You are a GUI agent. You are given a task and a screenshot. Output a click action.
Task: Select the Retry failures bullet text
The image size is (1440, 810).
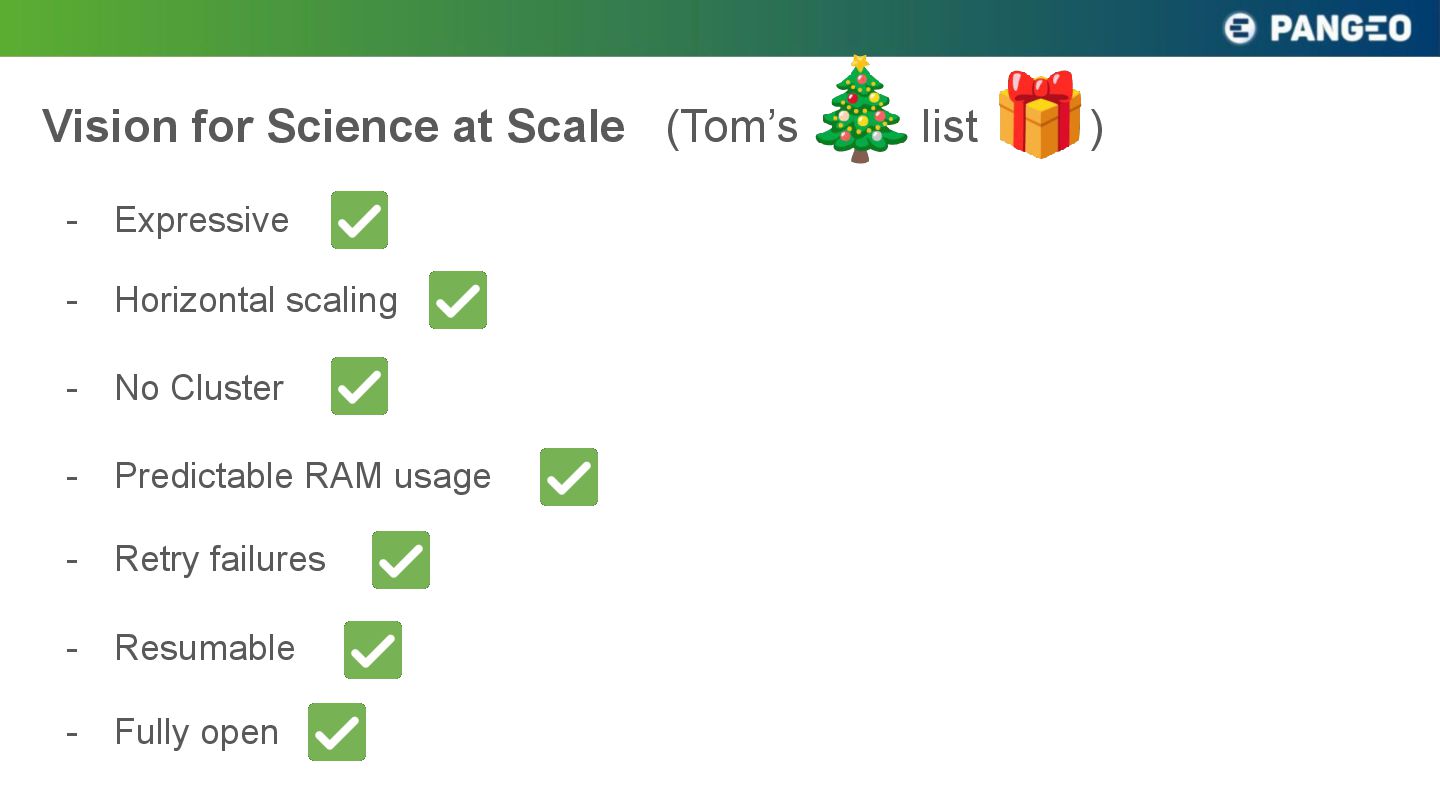tap(220, 559)
